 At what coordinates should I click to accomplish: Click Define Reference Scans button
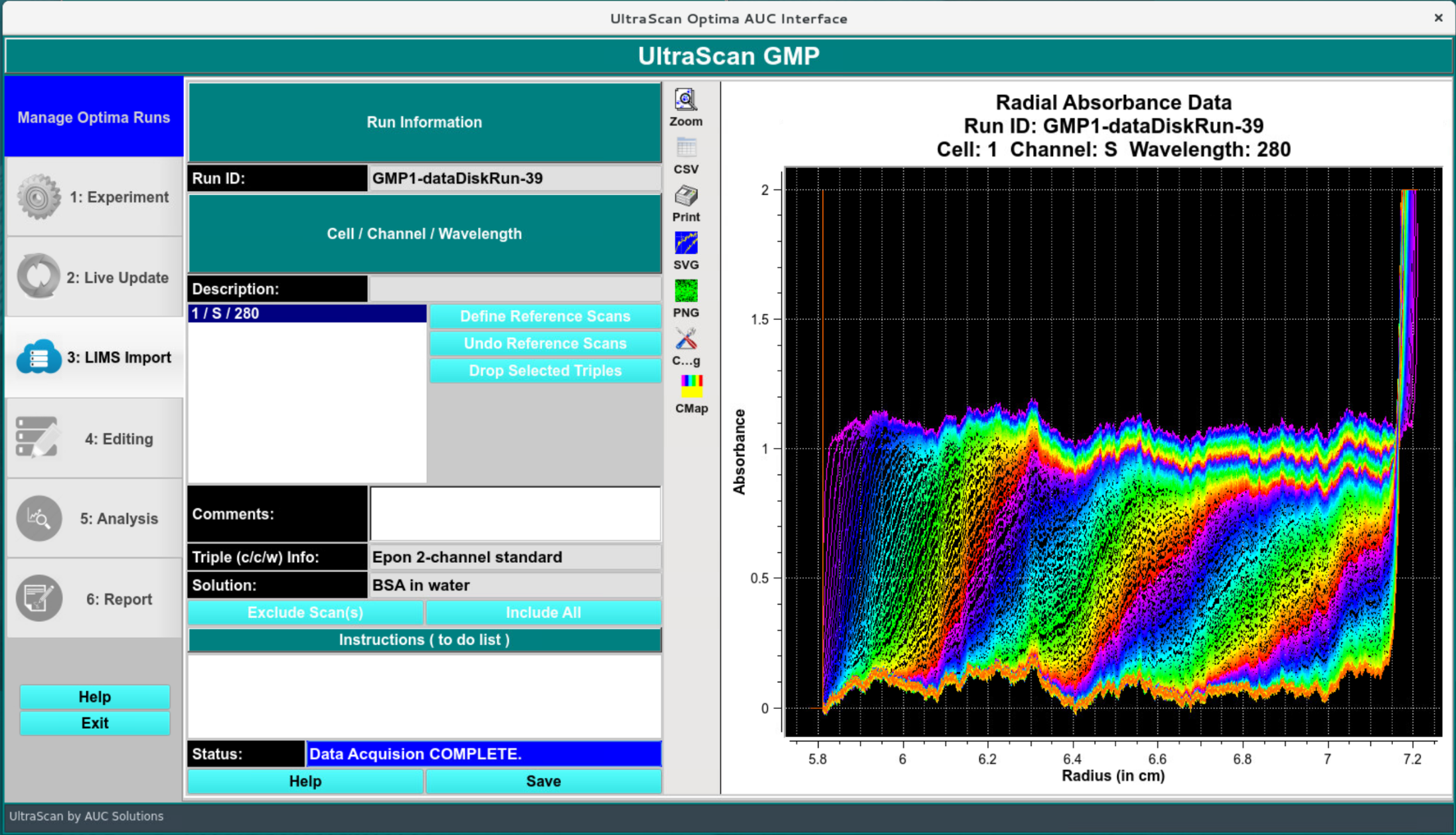(544, 317)
